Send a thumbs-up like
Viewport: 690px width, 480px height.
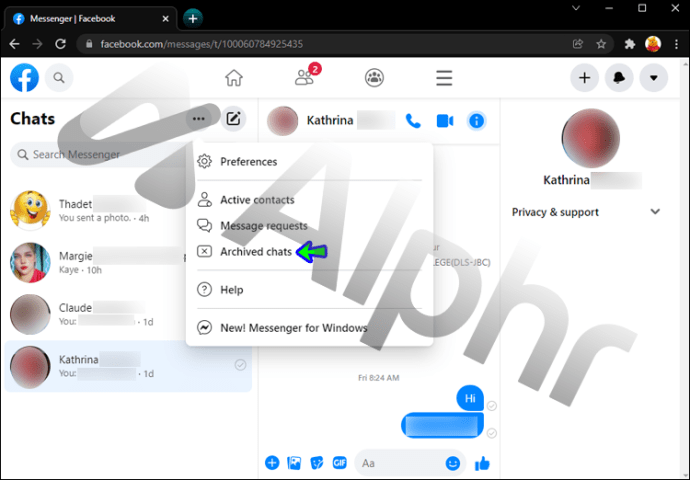[482, 463]
